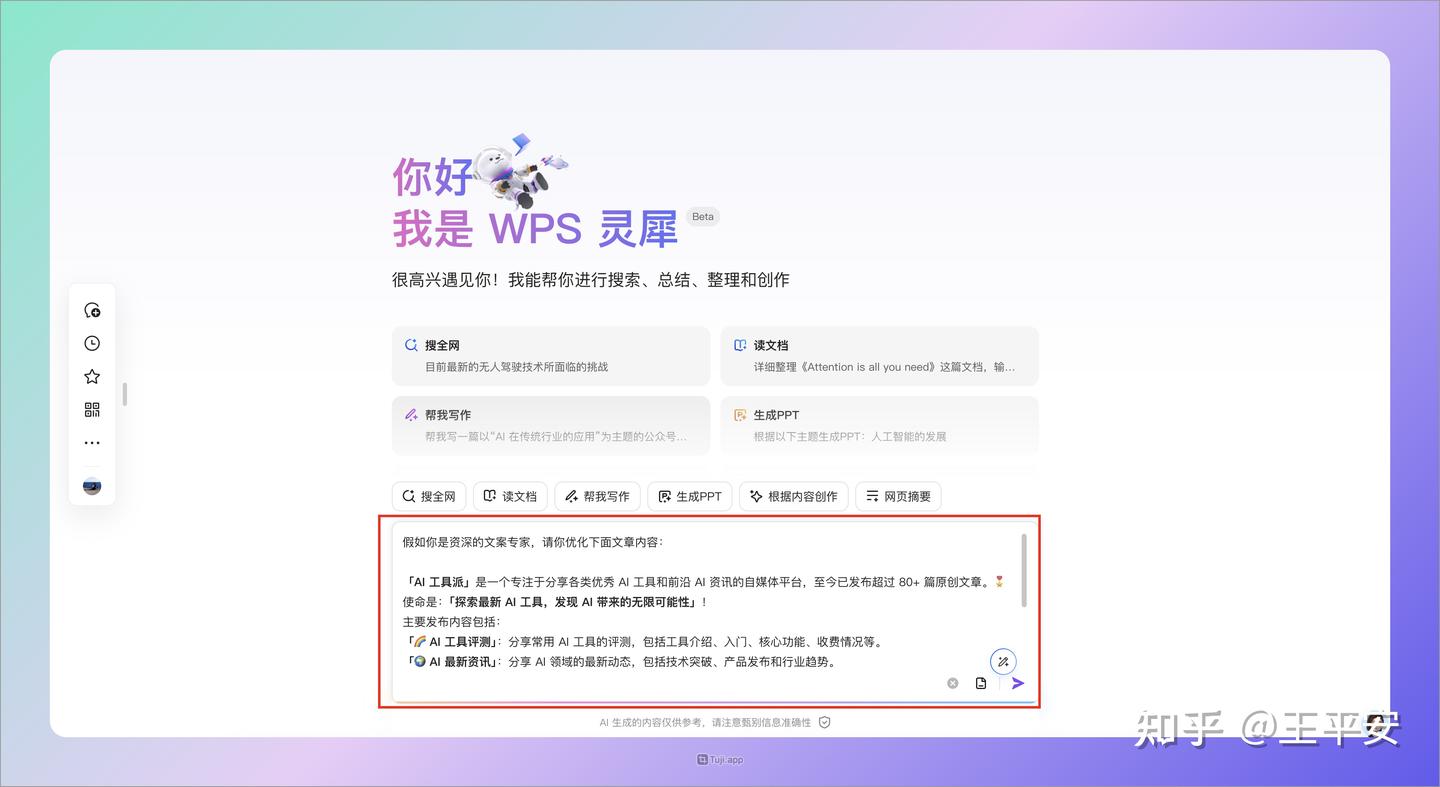
Task: Open more options via the ellipsis icon
Action: point(92,443)
